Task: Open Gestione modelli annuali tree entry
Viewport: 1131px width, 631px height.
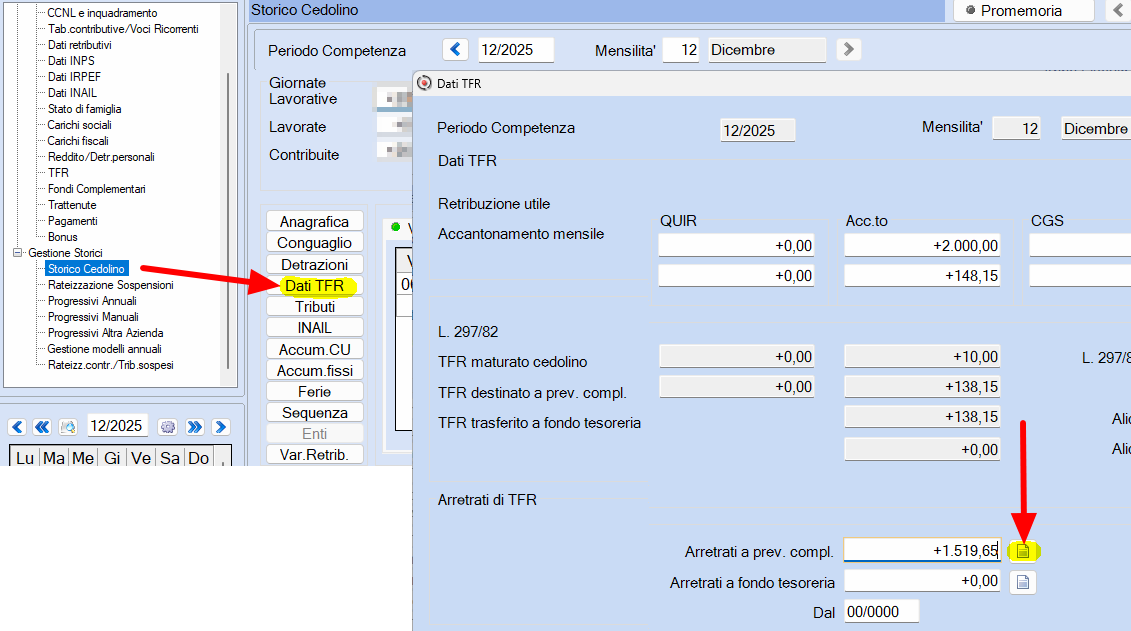Action: pyautogui.click(x=105, y=349)
